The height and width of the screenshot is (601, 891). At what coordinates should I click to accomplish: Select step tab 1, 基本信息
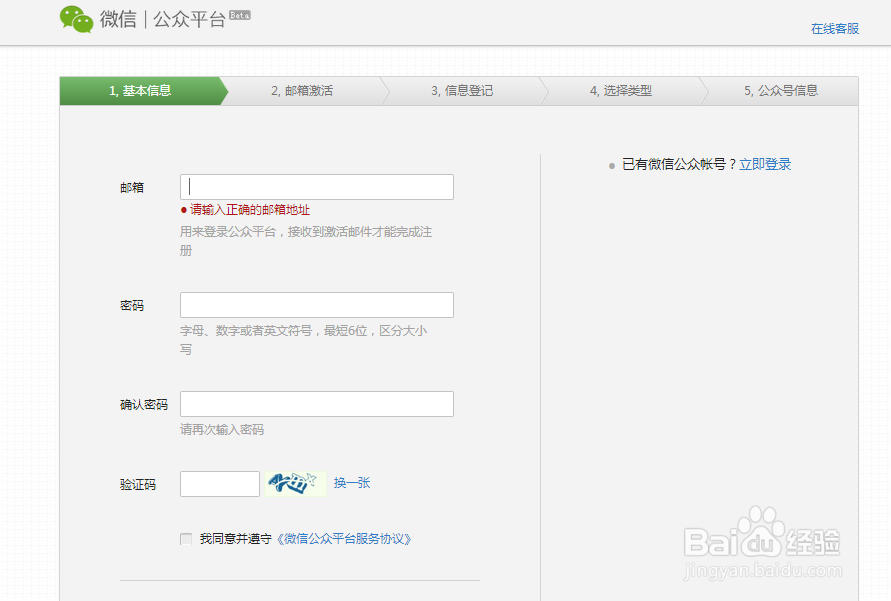pyautogui.click(x=140, y=91)
